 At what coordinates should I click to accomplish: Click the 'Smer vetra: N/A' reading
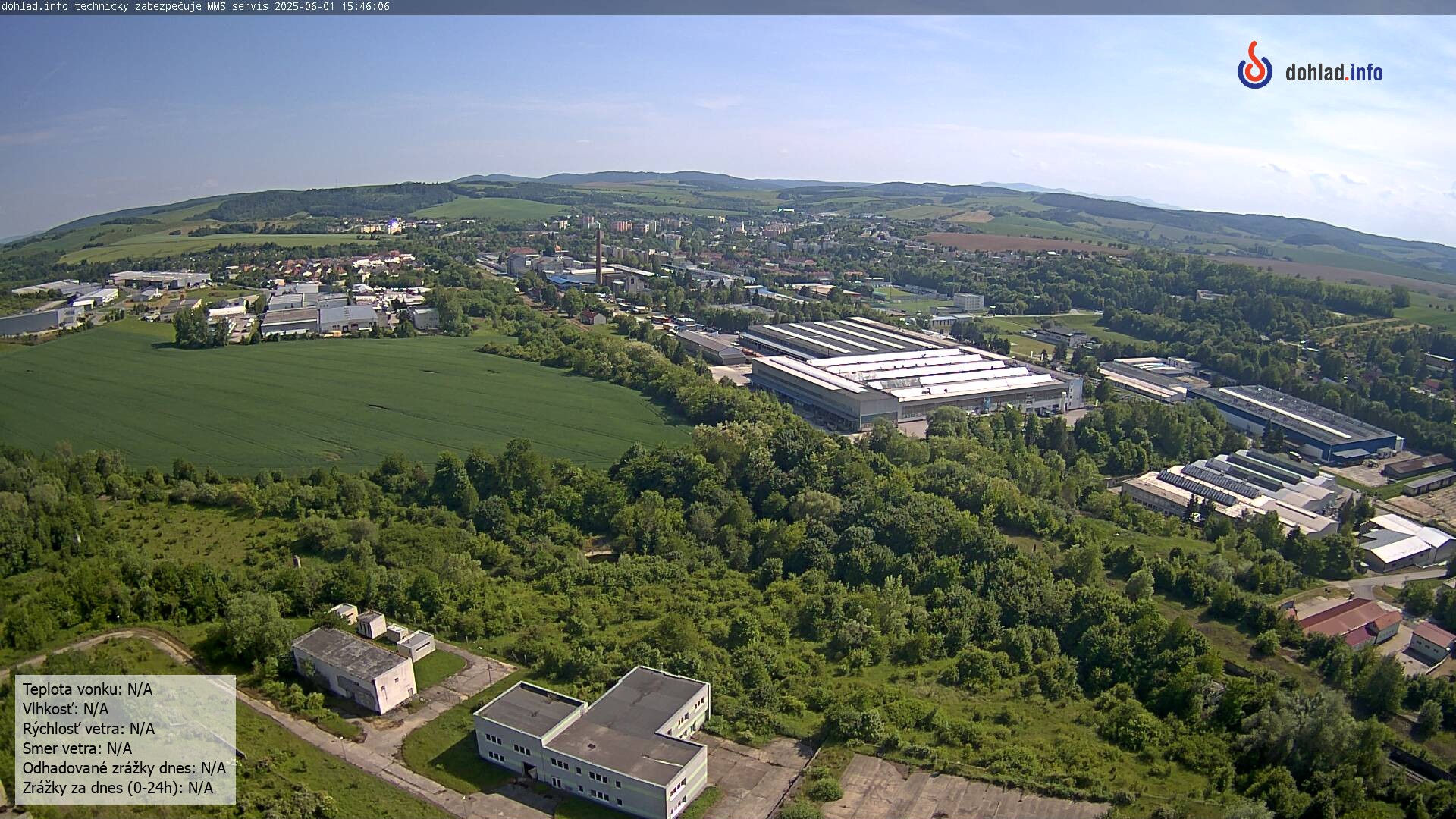pos(77,748)
